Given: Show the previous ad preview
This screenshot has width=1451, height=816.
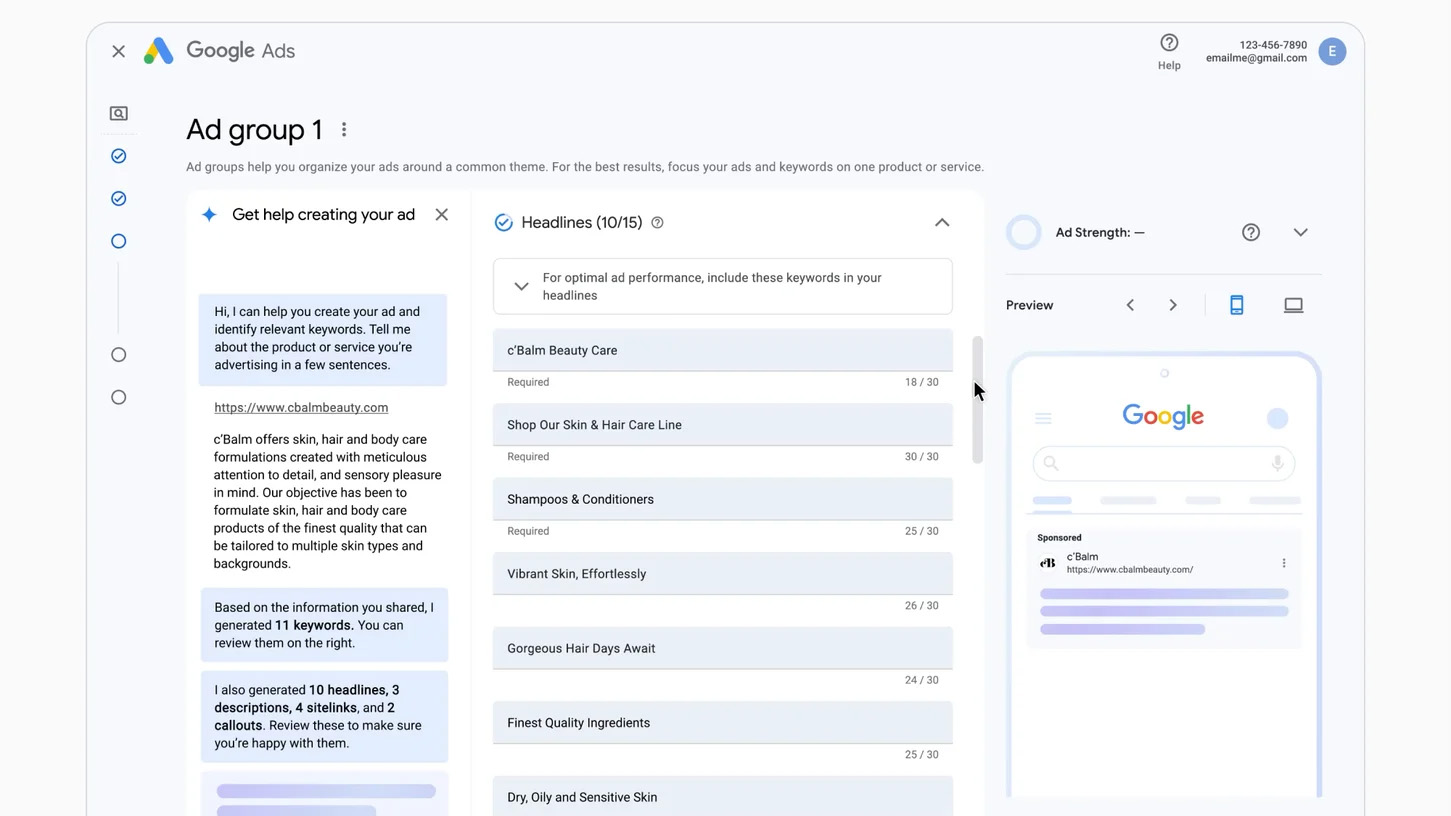Looking at the screenshot, I should pos(1130,305).
